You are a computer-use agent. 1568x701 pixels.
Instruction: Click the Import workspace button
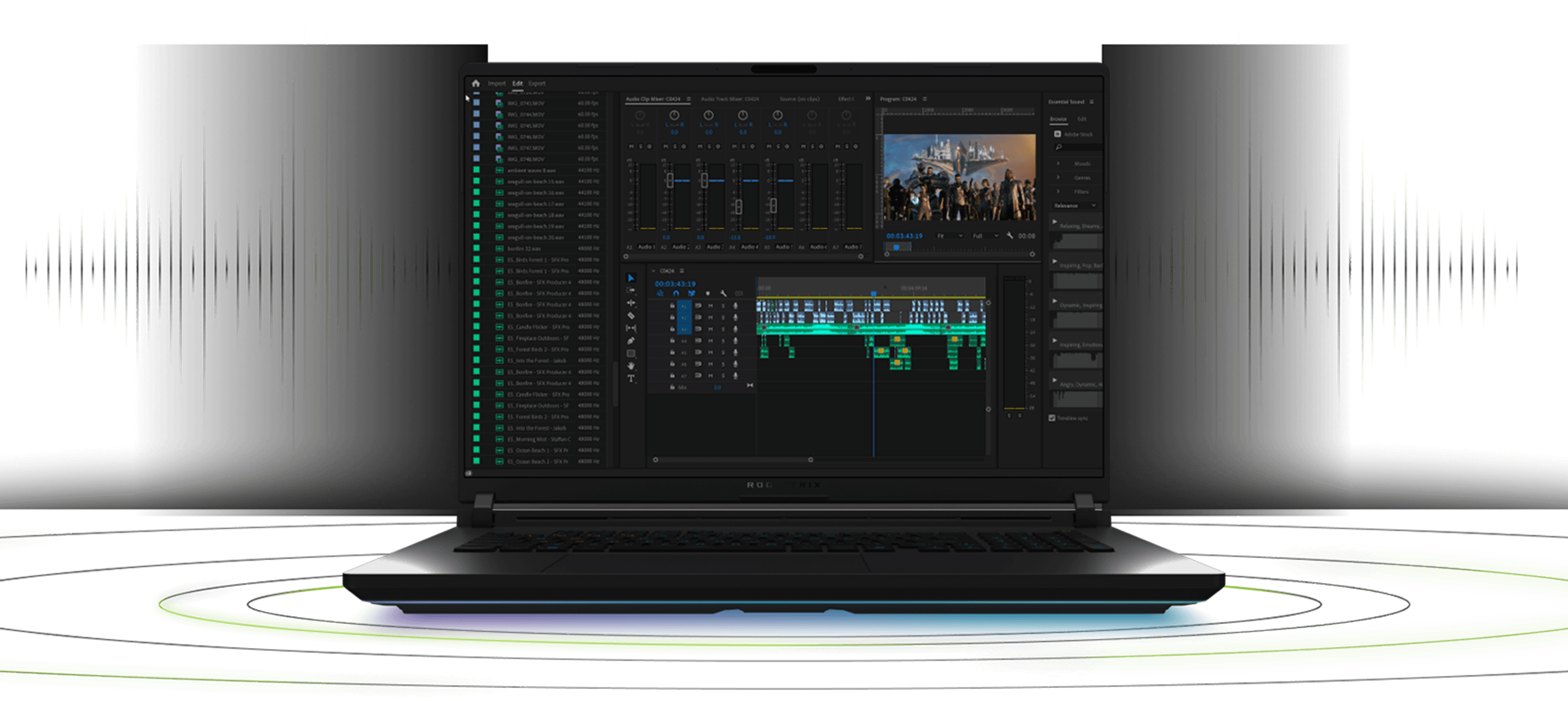(496, 84)
